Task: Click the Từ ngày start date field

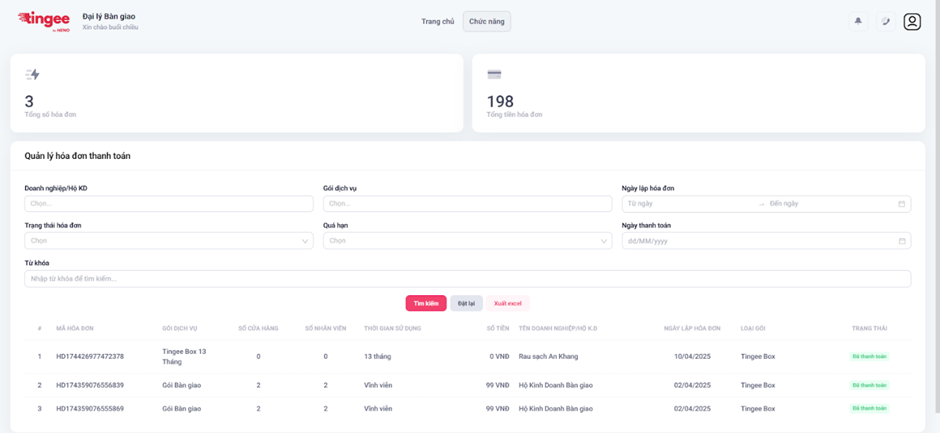Action: [x=690, y=204]
